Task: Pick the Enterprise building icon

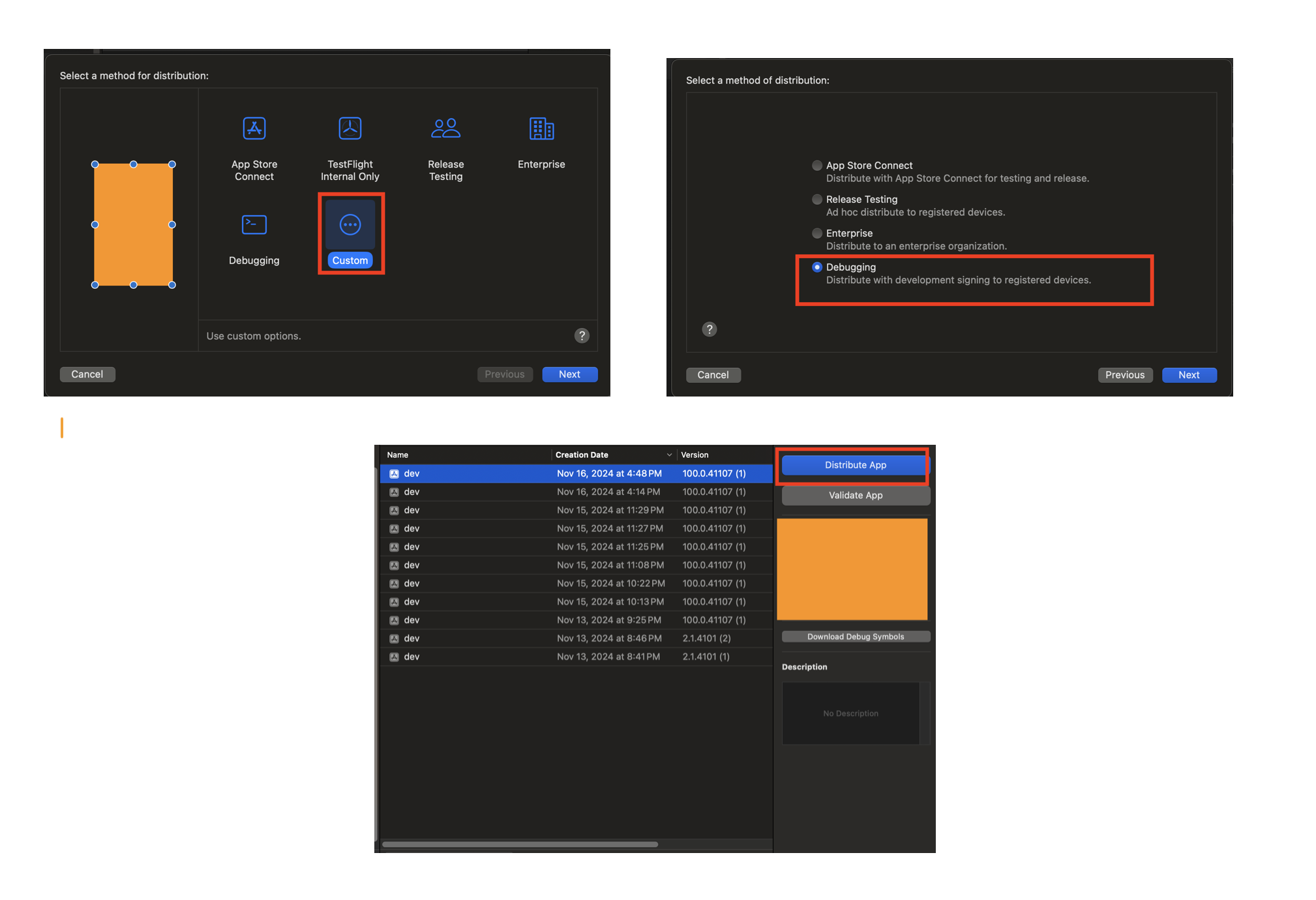Action: click(541, 128)
